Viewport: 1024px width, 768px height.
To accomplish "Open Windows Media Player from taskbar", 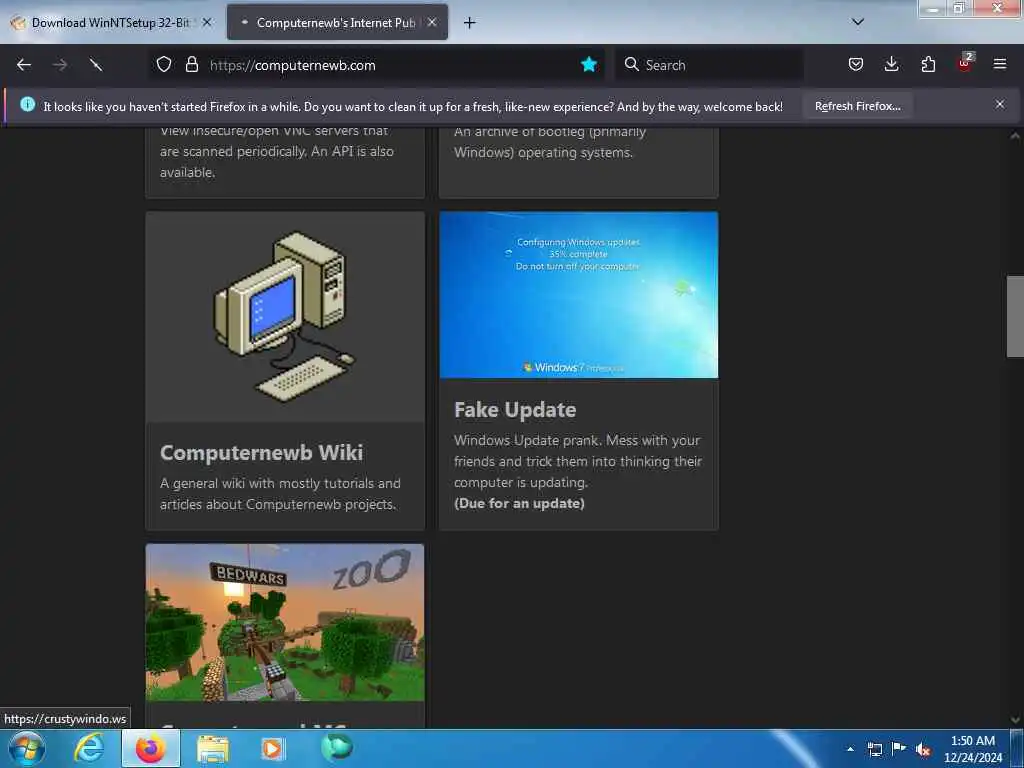I will tap(272, 749).
